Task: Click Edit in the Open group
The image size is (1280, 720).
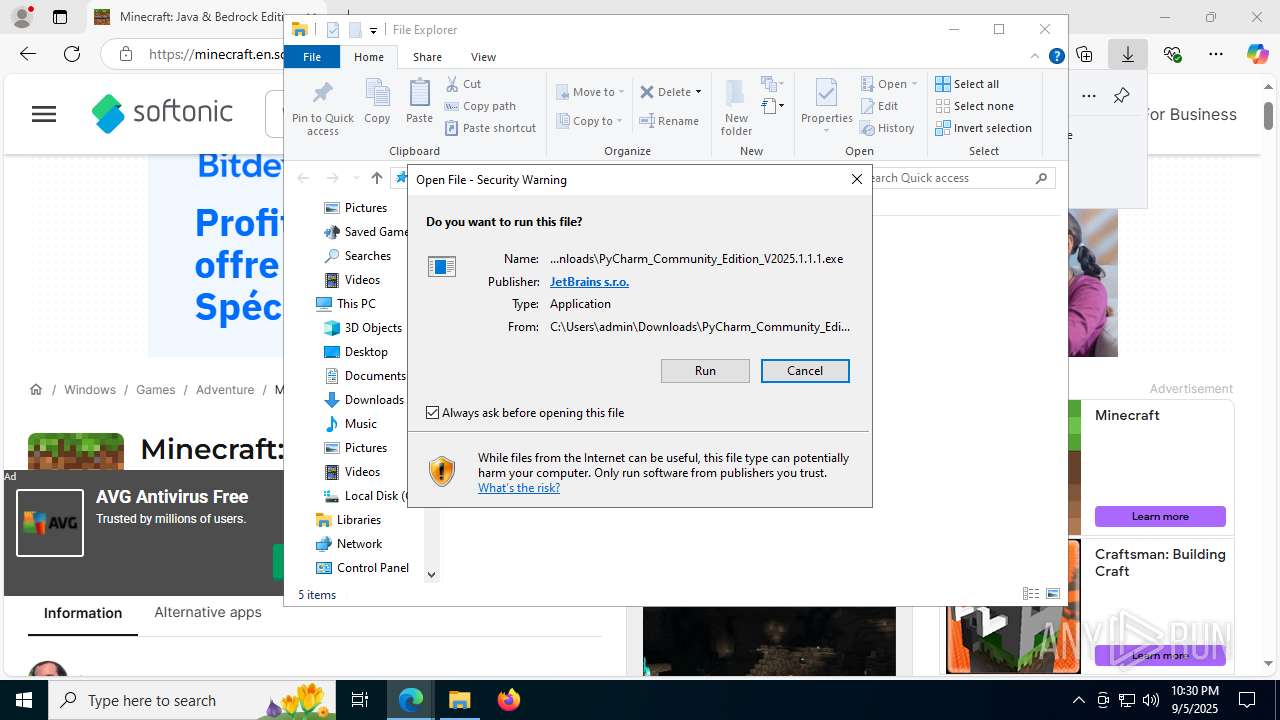Action: coord(879,106)
